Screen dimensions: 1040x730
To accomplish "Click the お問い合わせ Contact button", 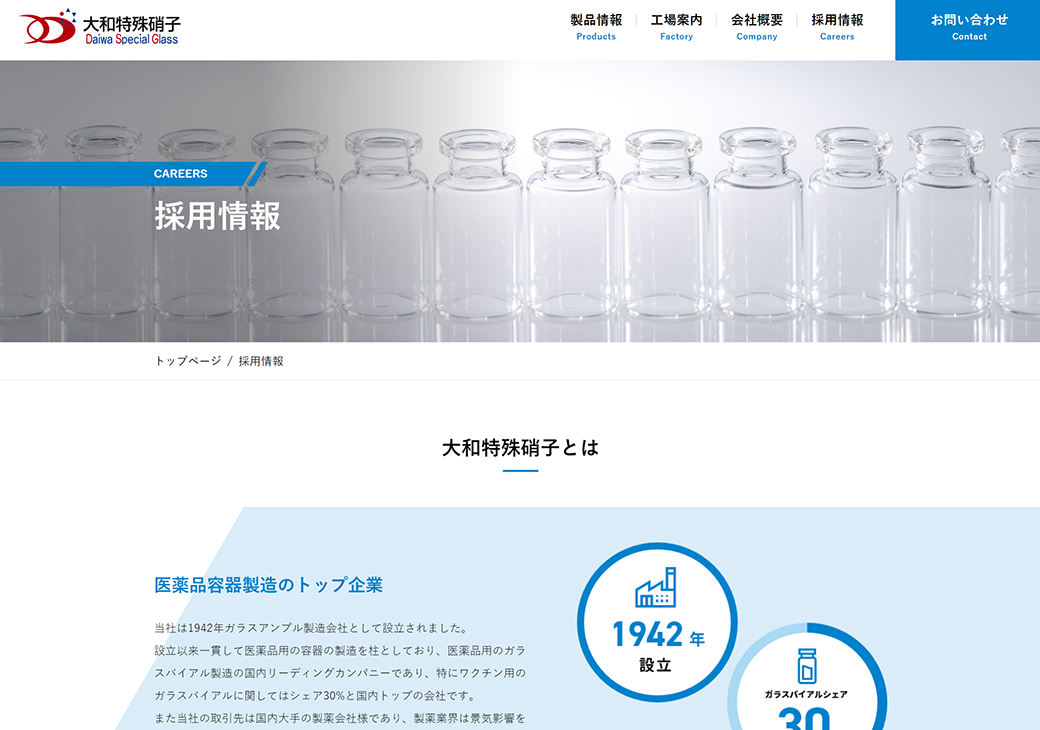I will 967,26.
